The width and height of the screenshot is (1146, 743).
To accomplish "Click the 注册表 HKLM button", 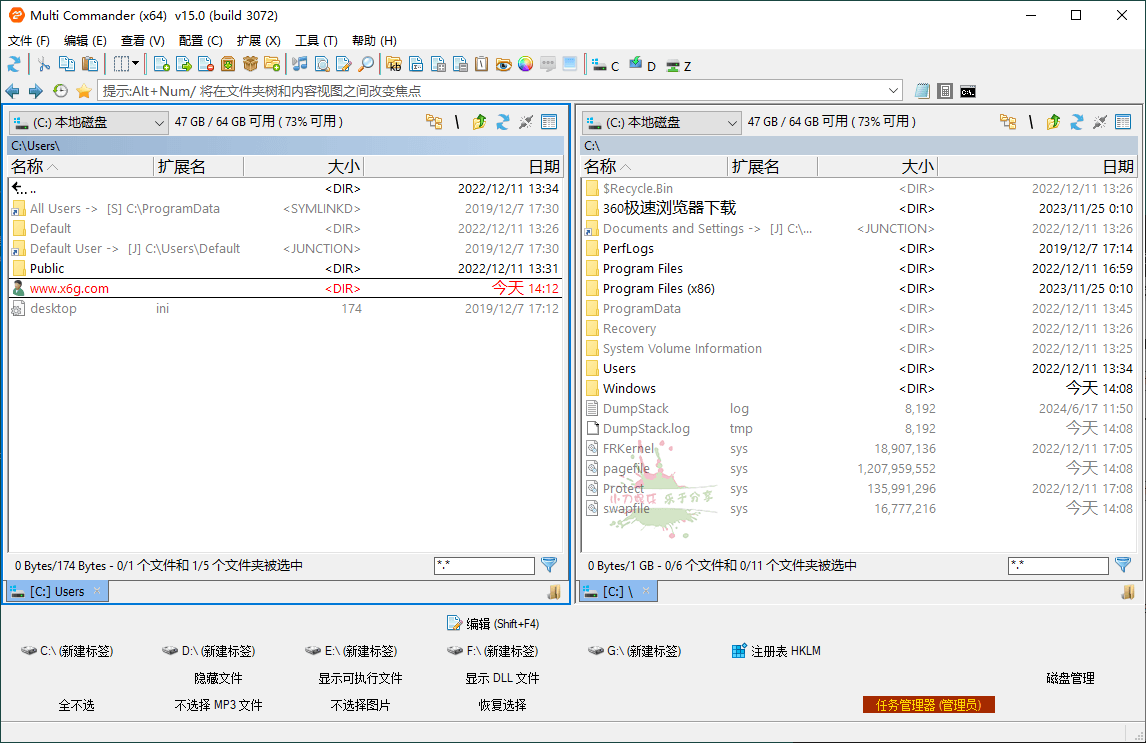I will click(776, 650).
